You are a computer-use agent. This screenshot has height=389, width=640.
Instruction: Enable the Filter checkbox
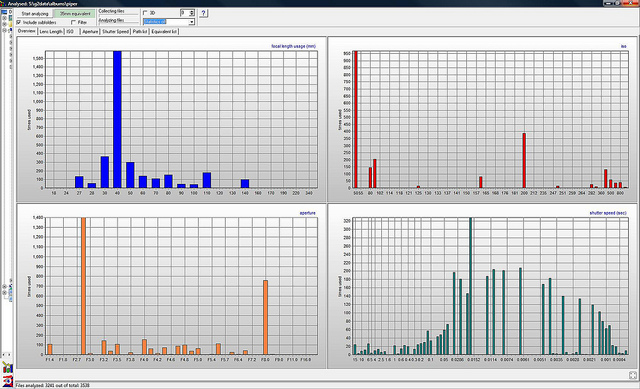73,22
